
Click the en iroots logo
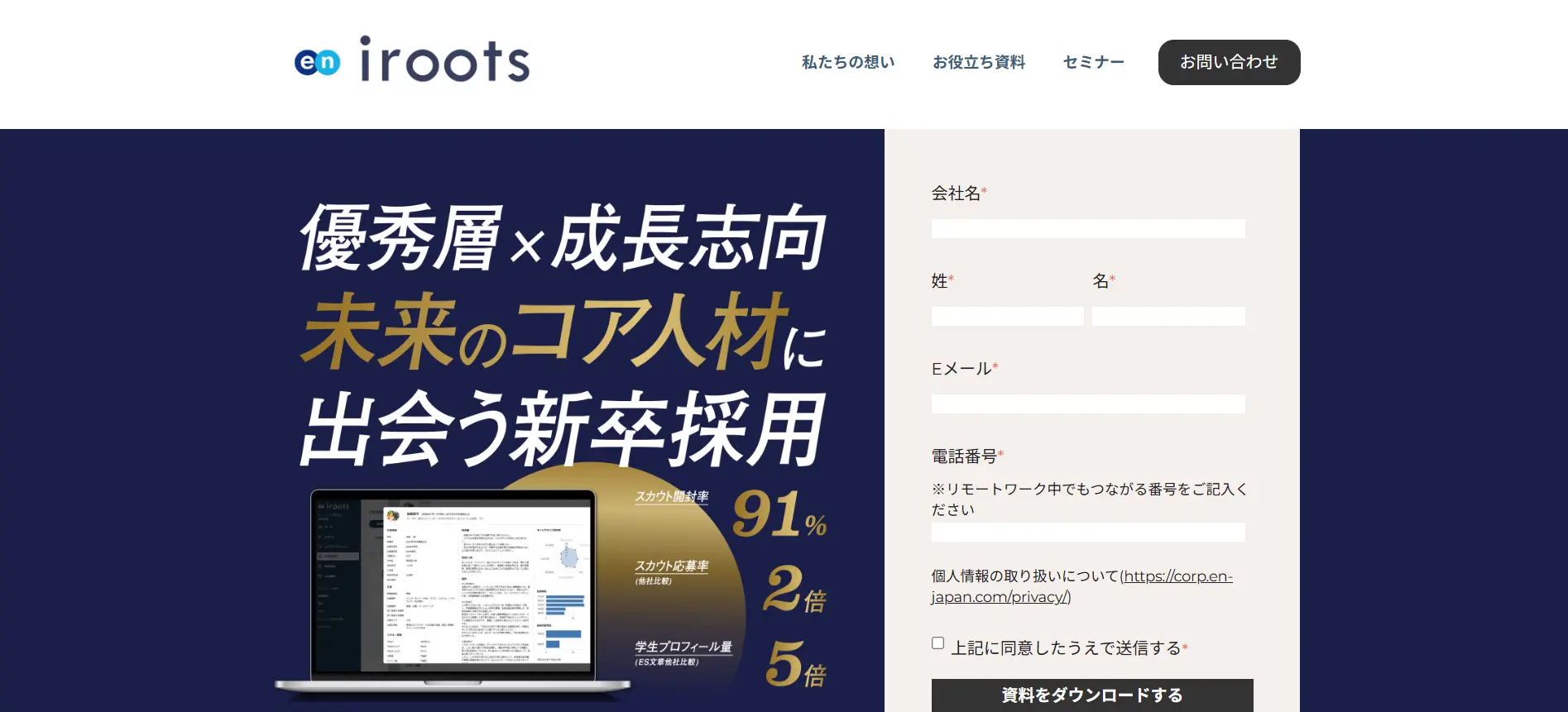tap(412, 60)
